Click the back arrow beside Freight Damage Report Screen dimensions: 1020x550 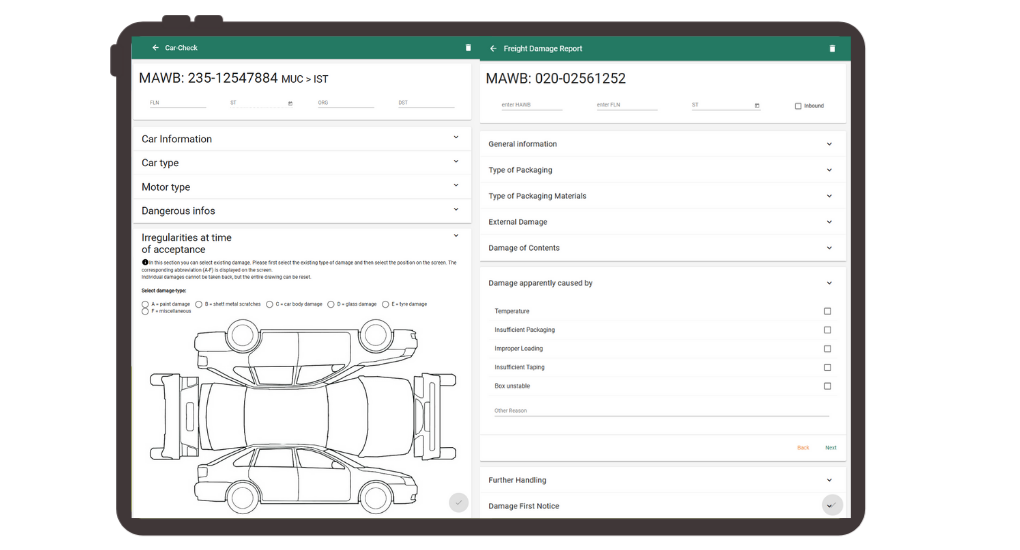[x=493, y=48]
